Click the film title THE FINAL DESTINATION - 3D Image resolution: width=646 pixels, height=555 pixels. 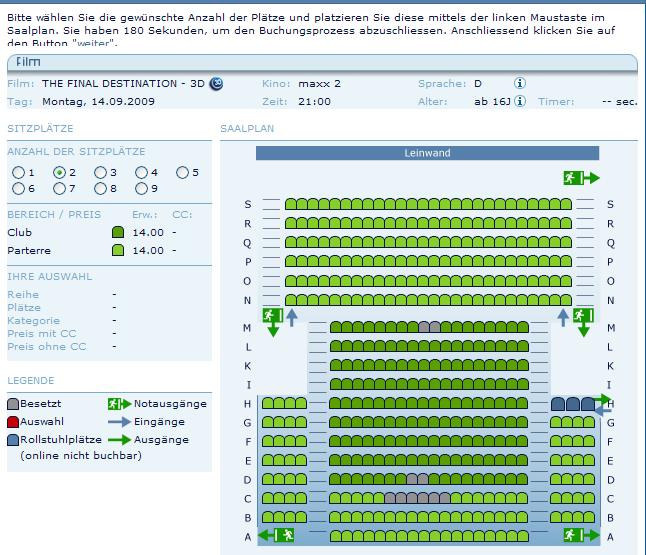(123, 84)
